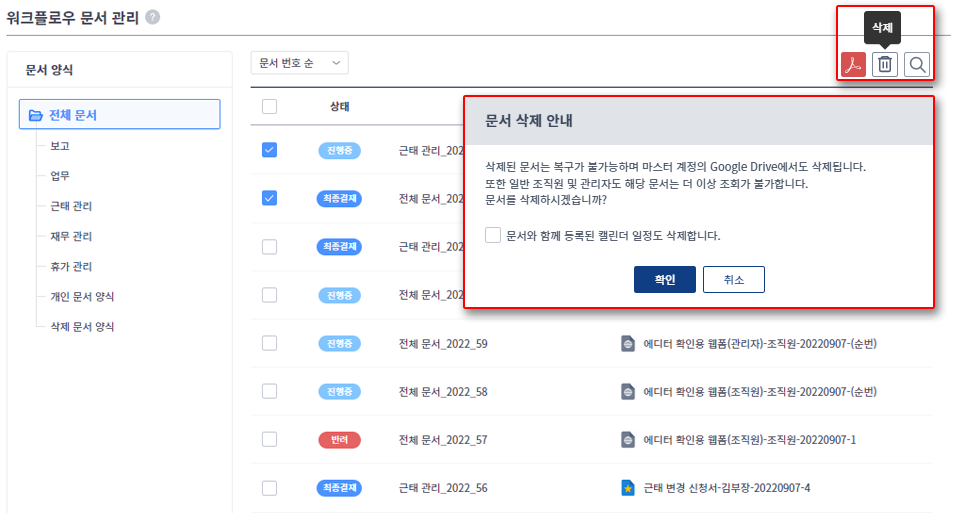This screenshot has height=513, width=960.
Task: Click starred document icon for 근태 관리_2022_56
Action: tap(628, 487)
